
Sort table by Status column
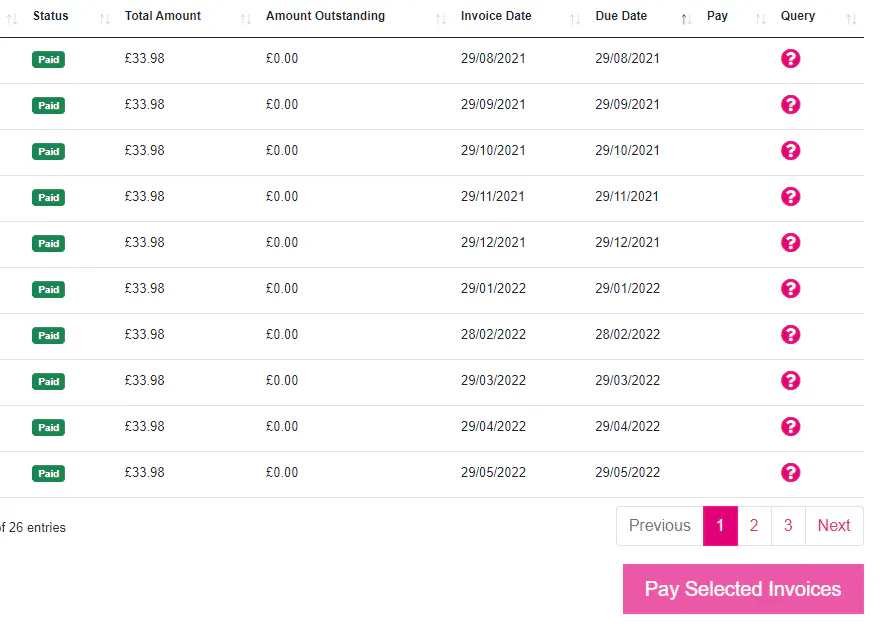tap(51, 17)
